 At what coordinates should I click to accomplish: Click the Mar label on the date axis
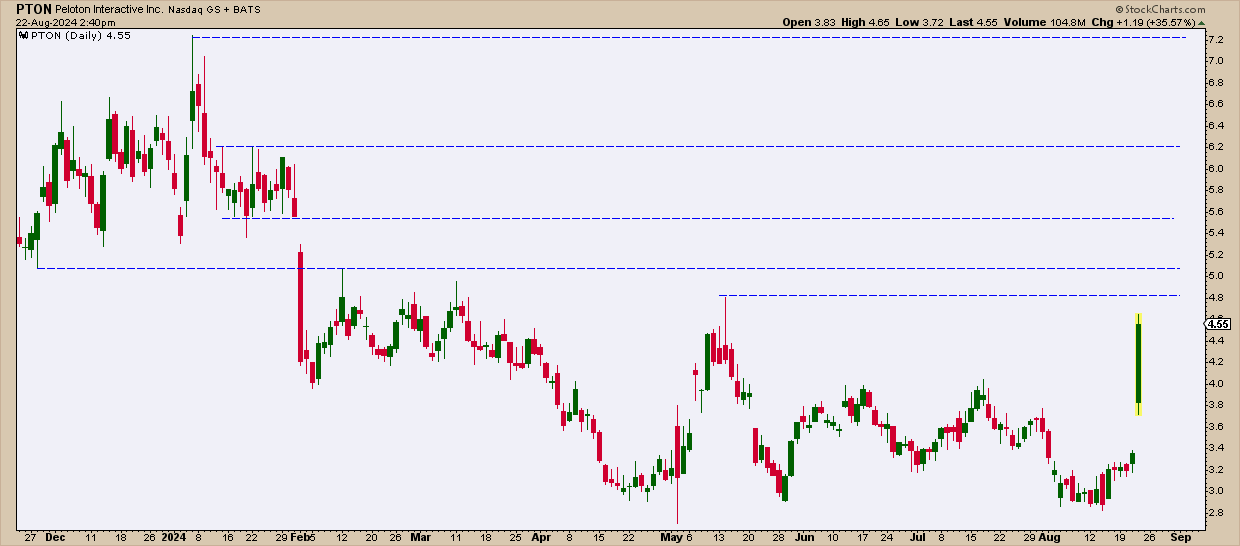click(x=421, y=536)
